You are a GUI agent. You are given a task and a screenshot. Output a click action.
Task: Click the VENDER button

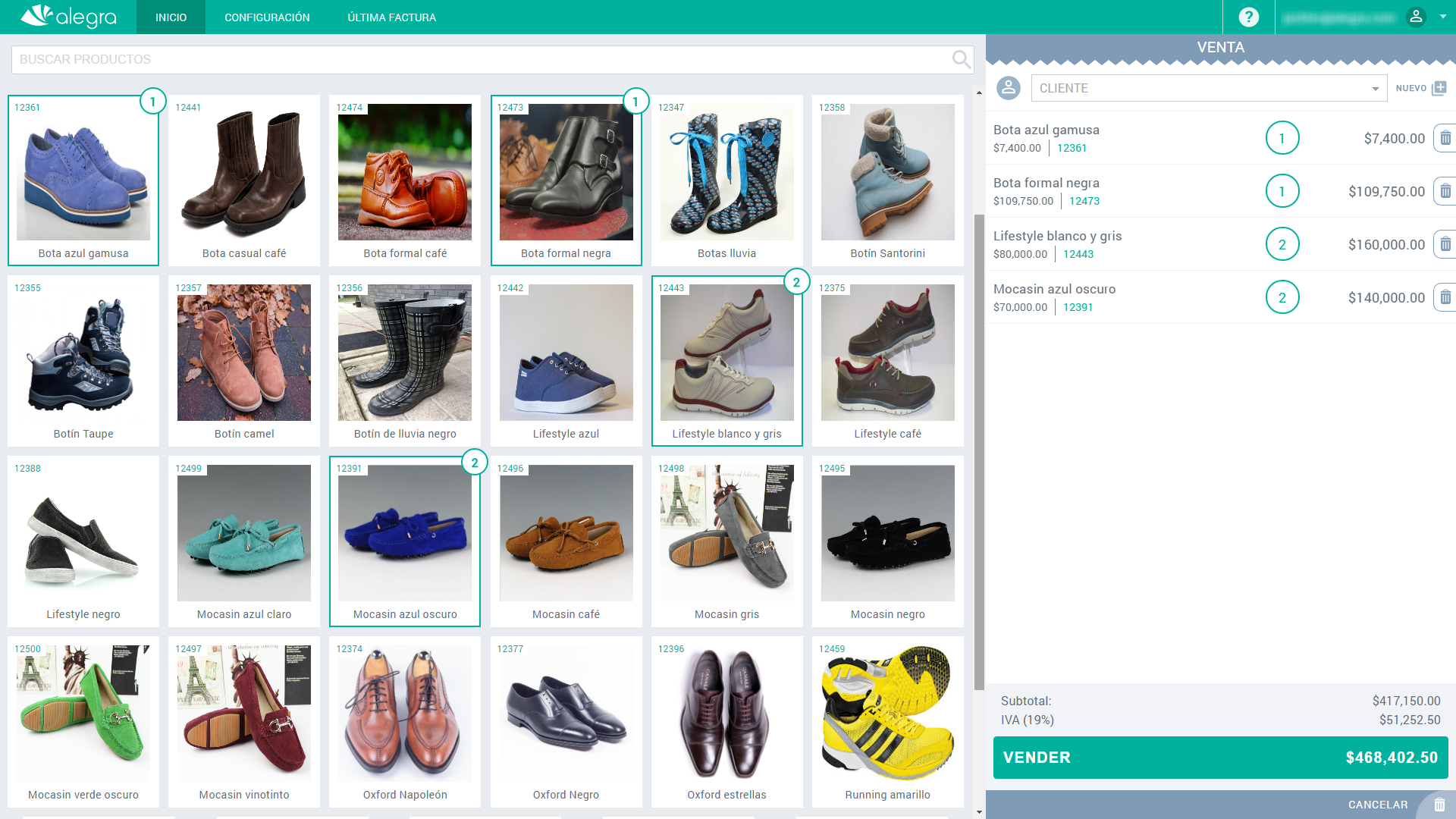click(1220, 758)
